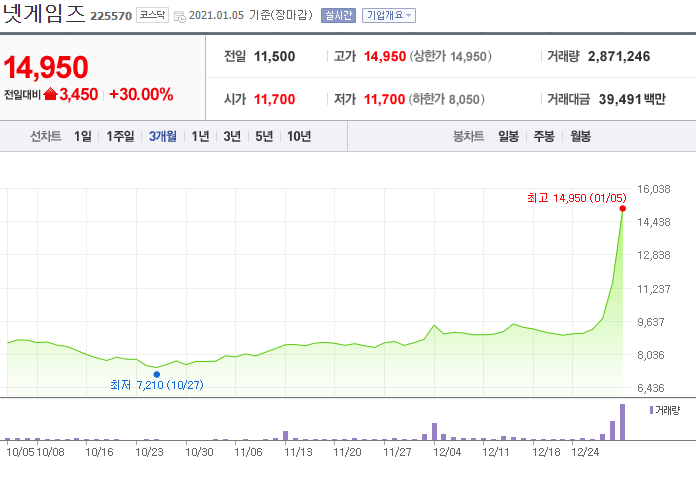Click the 거래대금 value 39,491

pos(620,99)
